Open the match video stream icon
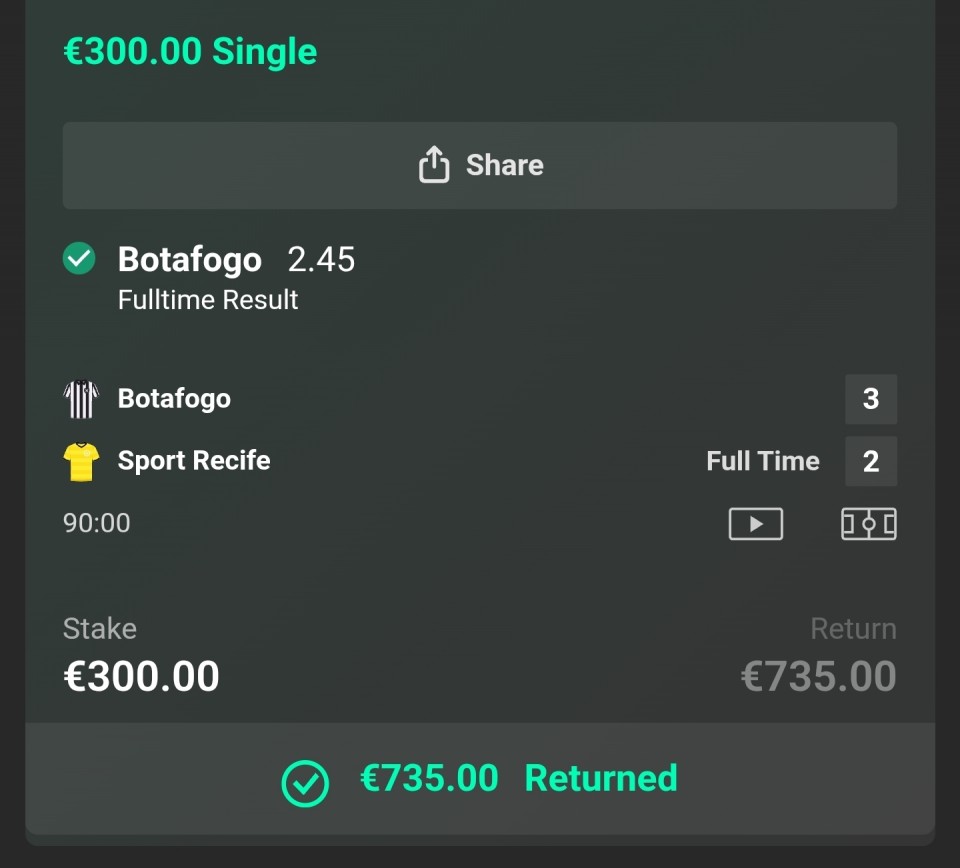 (755, 524)
